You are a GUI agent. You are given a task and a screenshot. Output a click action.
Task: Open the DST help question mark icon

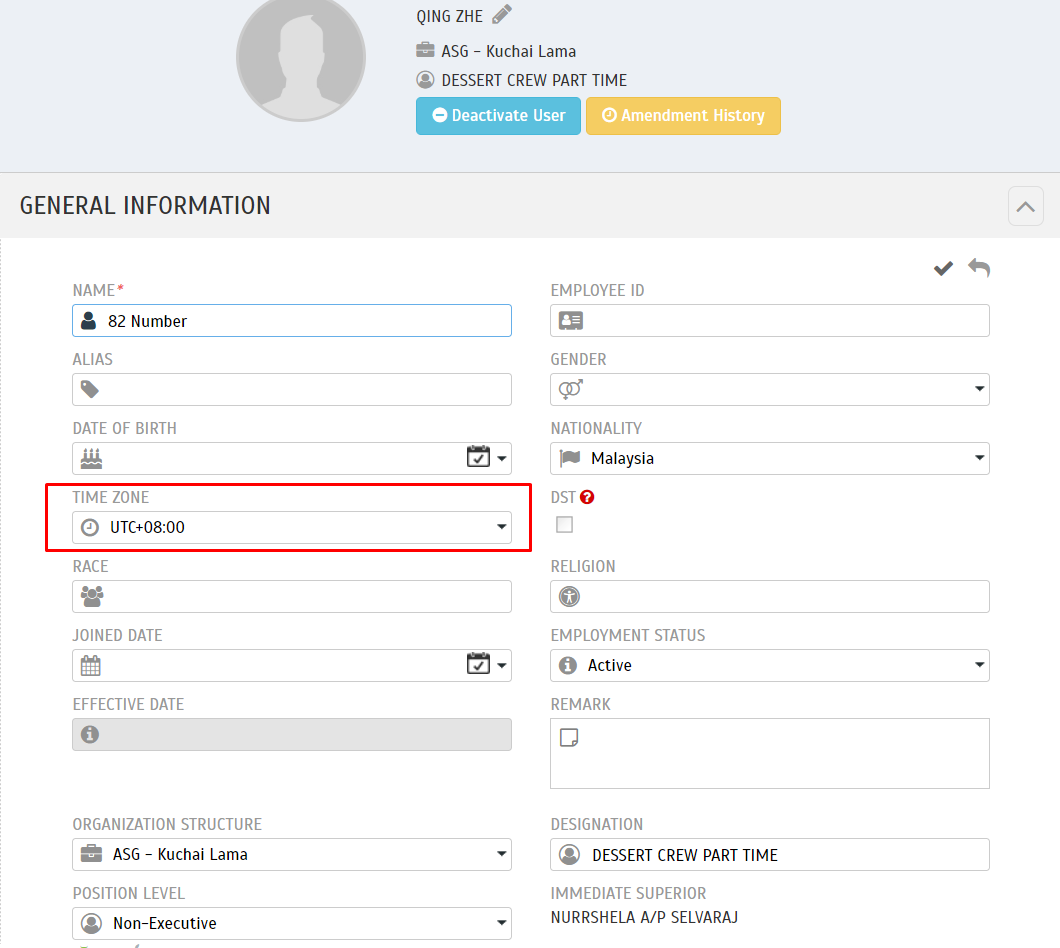point(587,496)
